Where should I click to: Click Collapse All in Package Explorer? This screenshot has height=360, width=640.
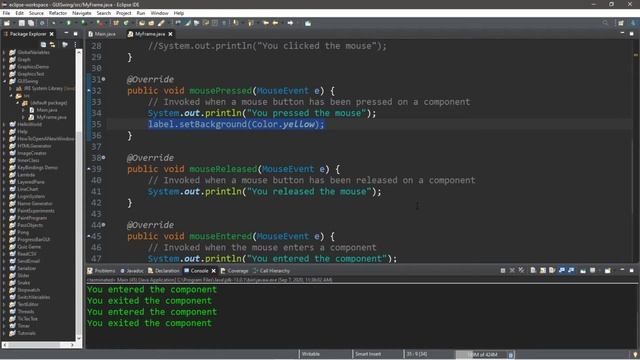[43, 44]
